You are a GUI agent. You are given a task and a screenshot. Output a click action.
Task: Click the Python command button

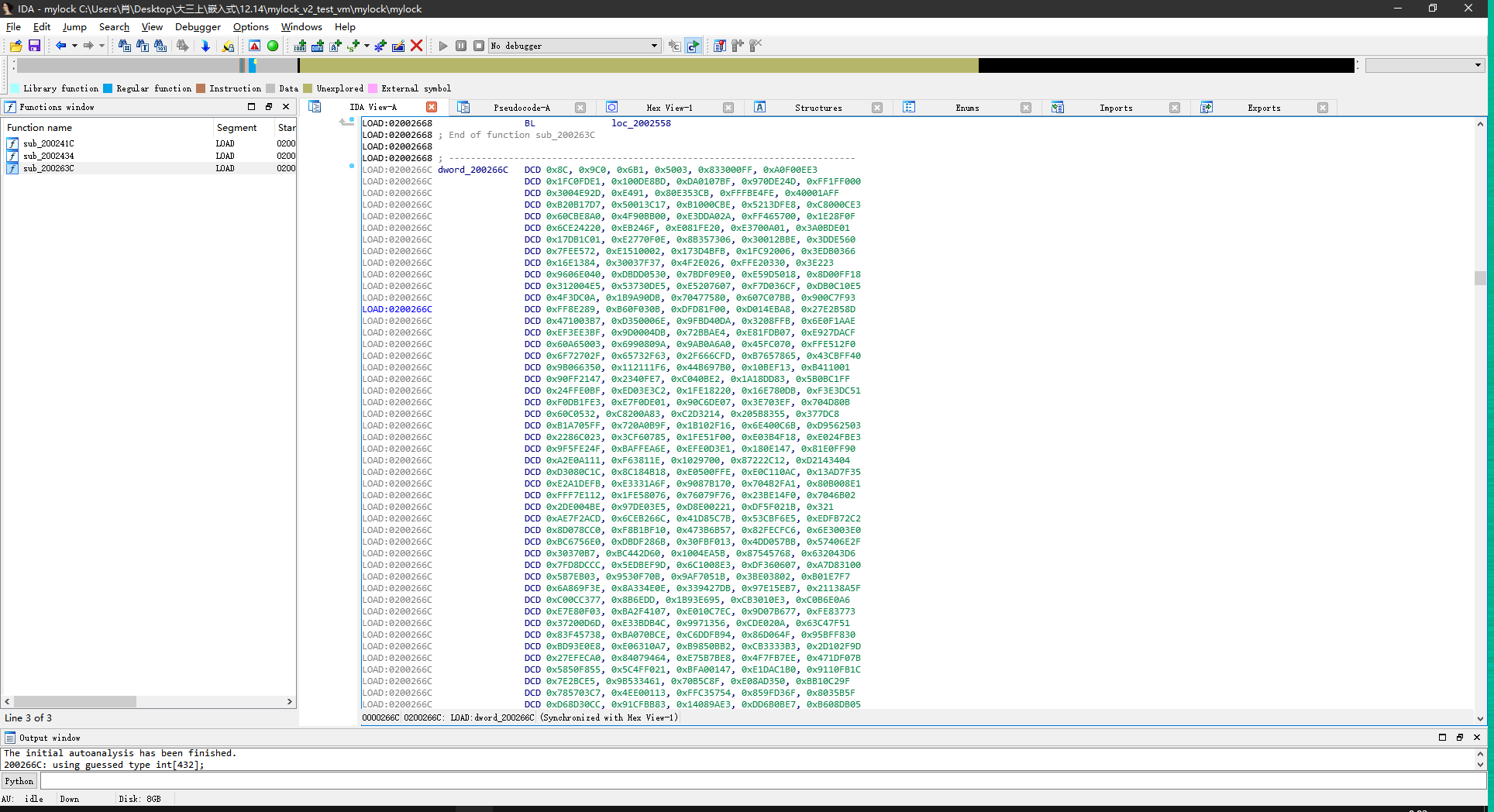coord(19,781)
